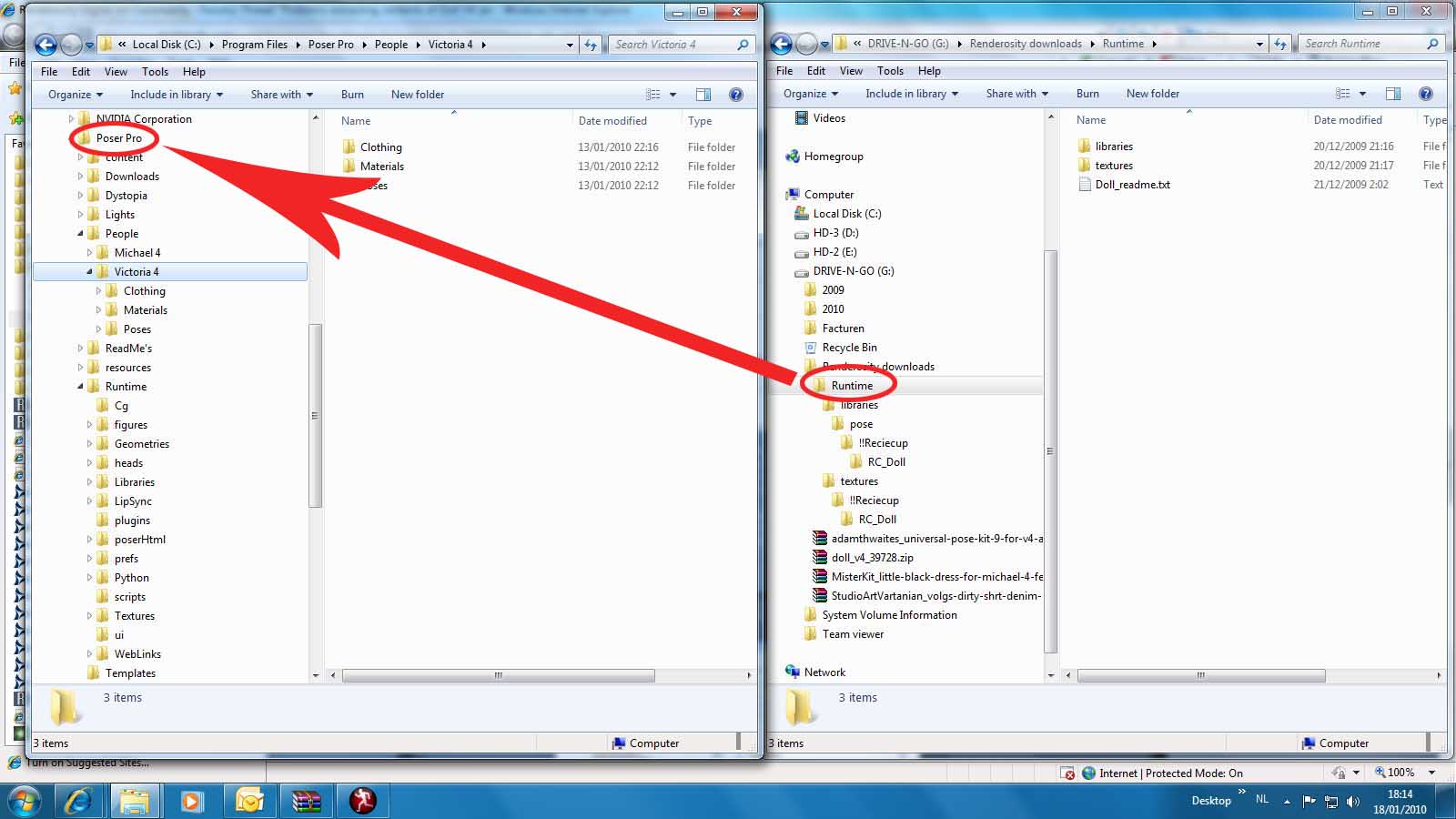Viewport: 1456px width, 819px height.
Task: Open the View menu in the DRIVE-N-GO Runtime window
Action: pos(851,71)
